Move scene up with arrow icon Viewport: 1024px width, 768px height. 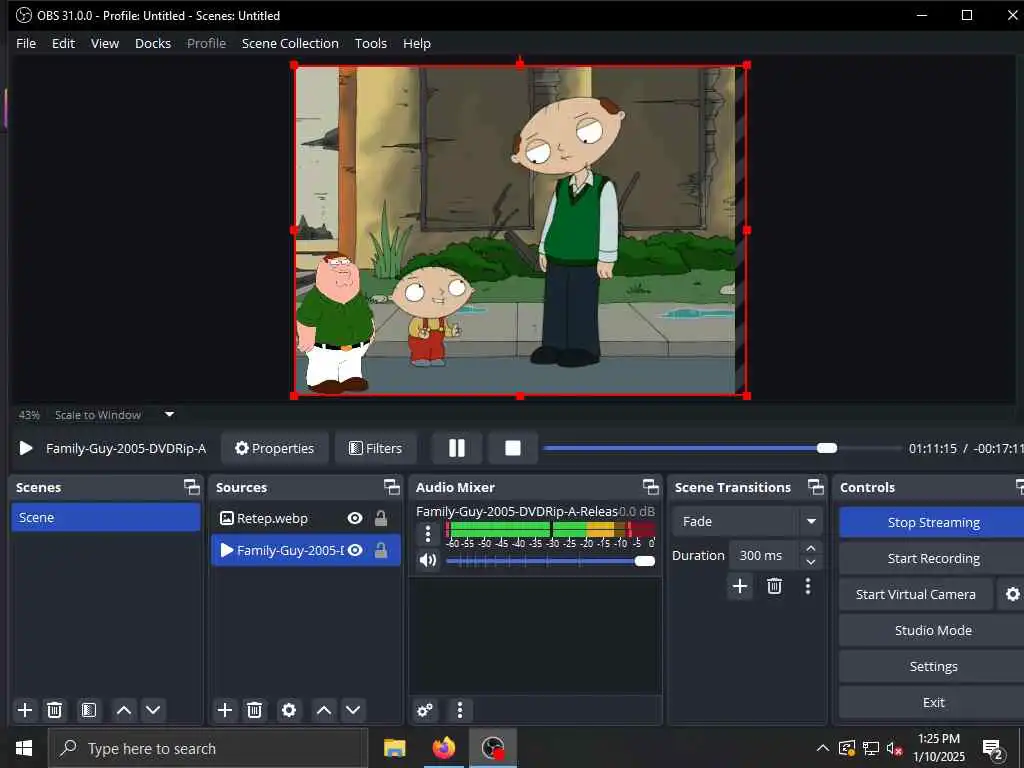pos(123,710)
